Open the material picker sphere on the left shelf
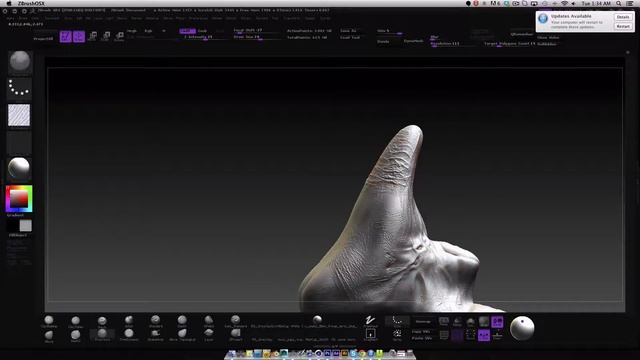Screen dimensions: 640x360 19,168
